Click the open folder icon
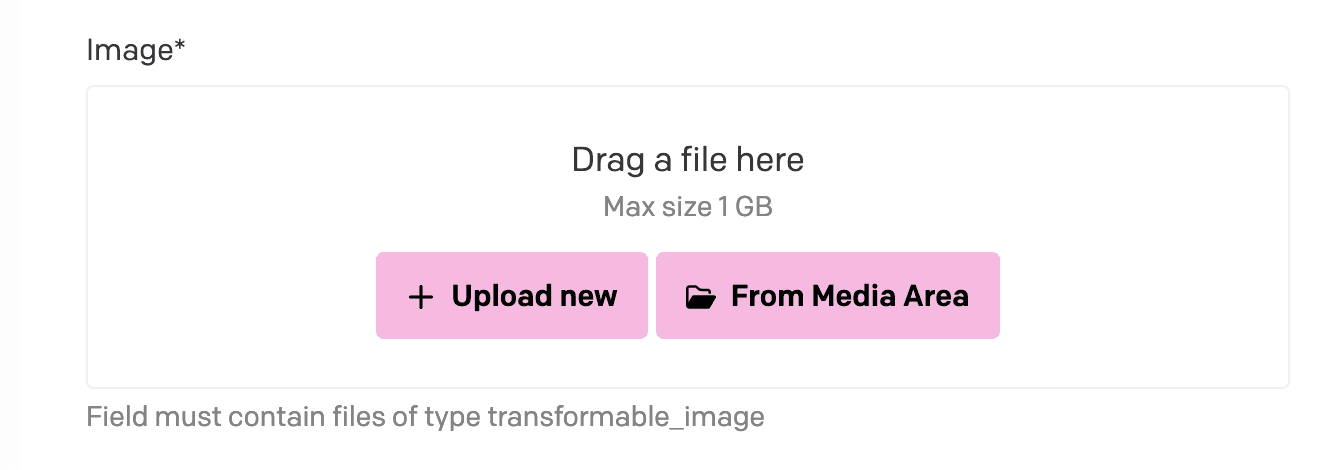The image size is (1320, 470). [701, 297]
